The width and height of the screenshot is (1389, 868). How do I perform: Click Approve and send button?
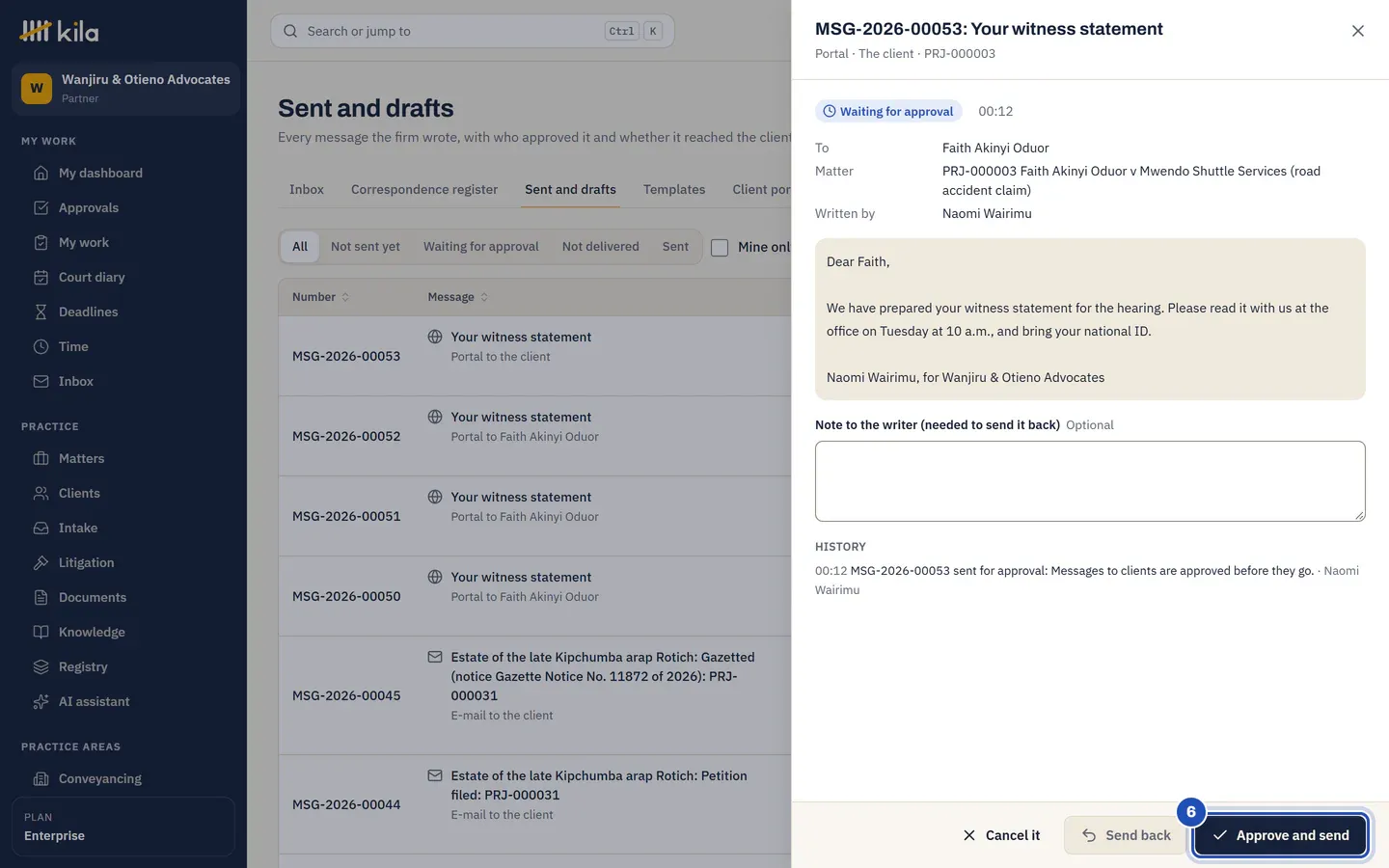[x=1280, y=835]
